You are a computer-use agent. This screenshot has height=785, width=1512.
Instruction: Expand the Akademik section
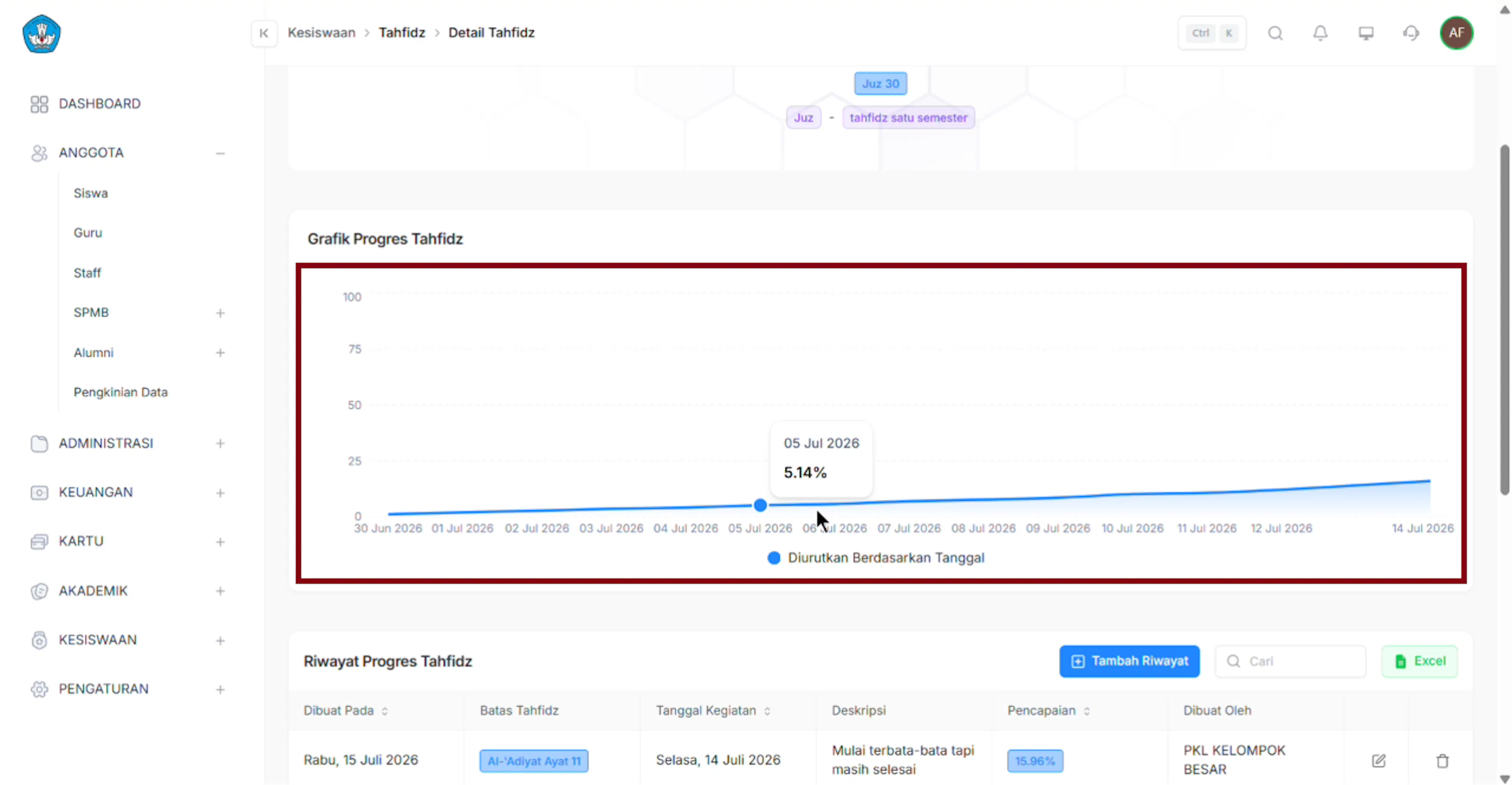coord(220,591)
